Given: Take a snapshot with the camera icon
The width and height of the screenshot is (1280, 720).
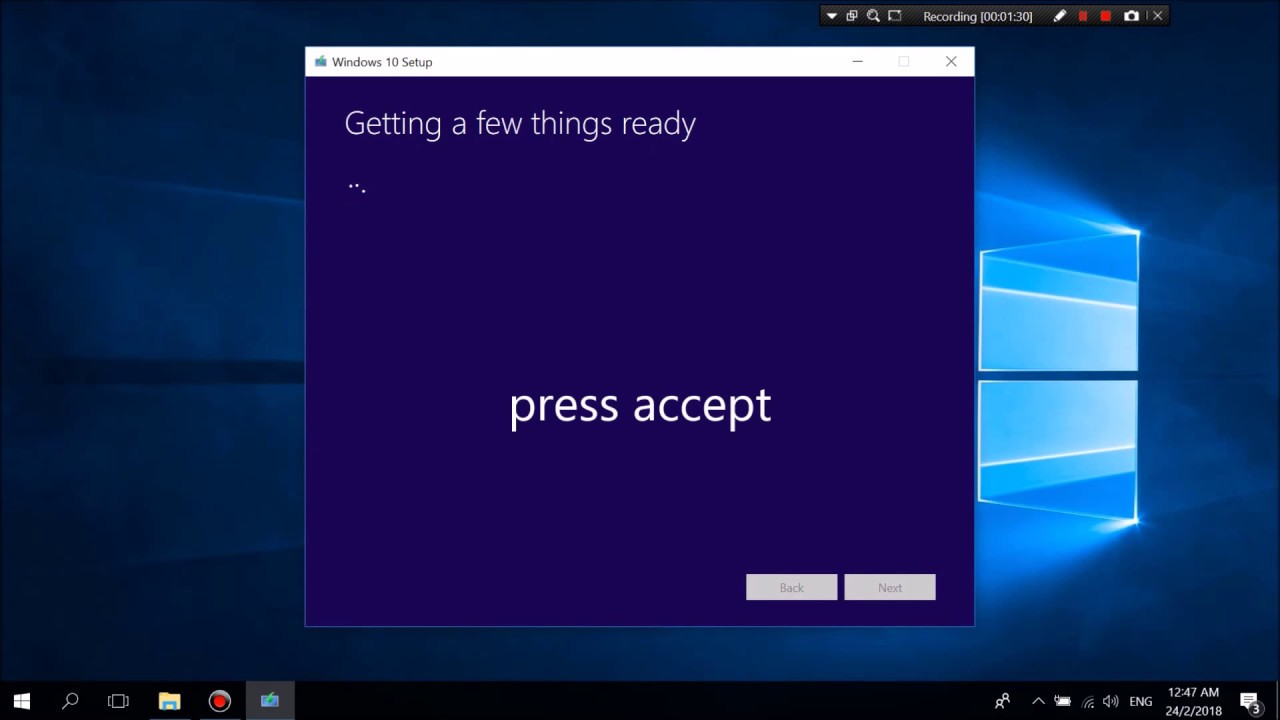Looking at the screenshot, I should click(1131, 16).
